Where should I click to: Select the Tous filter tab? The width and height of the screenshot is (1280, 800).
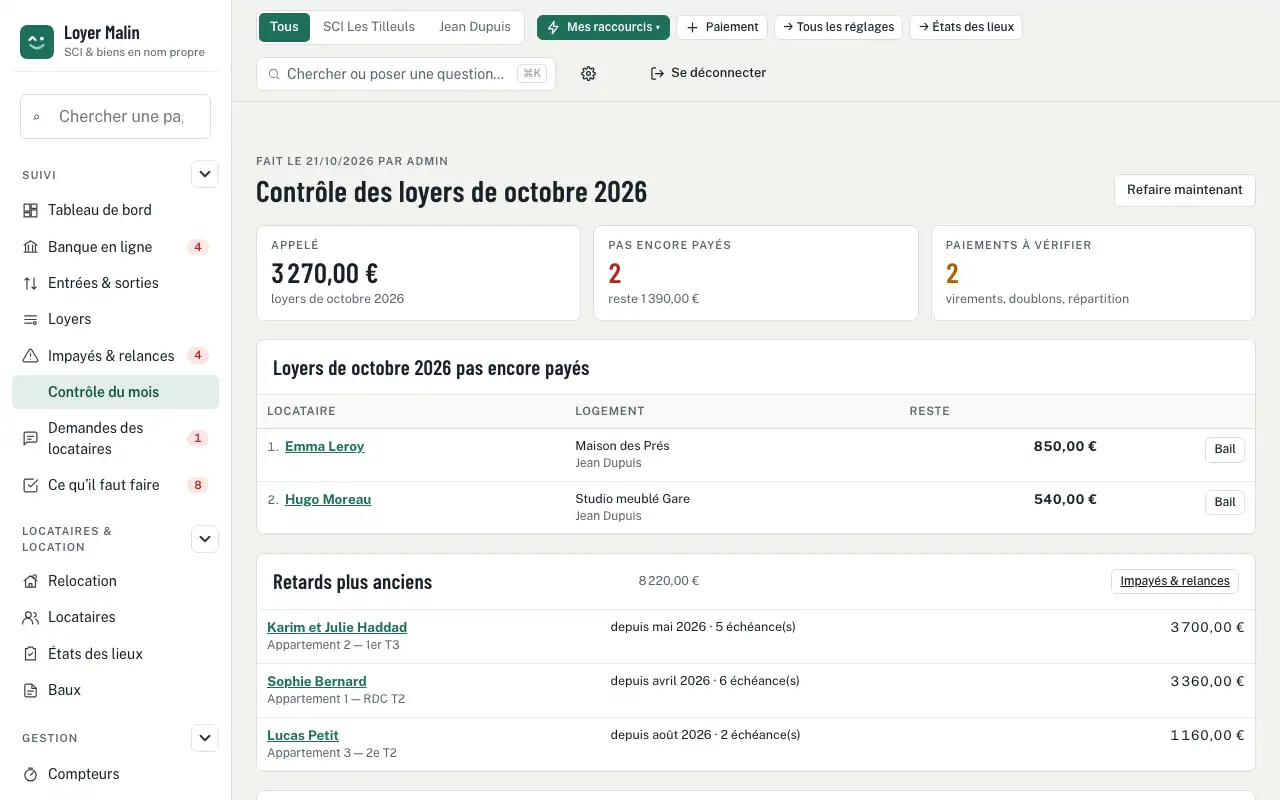[x=284, y=27]
